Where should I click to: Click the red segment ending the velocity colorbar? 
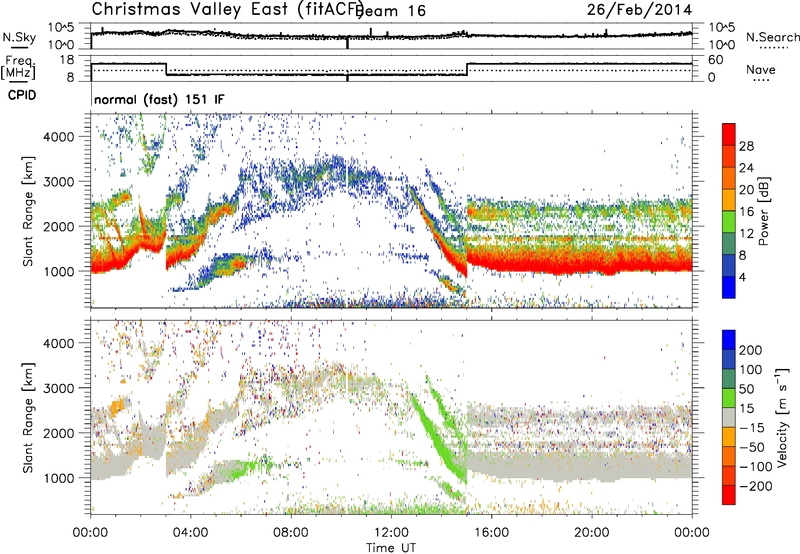coord(729,495)
